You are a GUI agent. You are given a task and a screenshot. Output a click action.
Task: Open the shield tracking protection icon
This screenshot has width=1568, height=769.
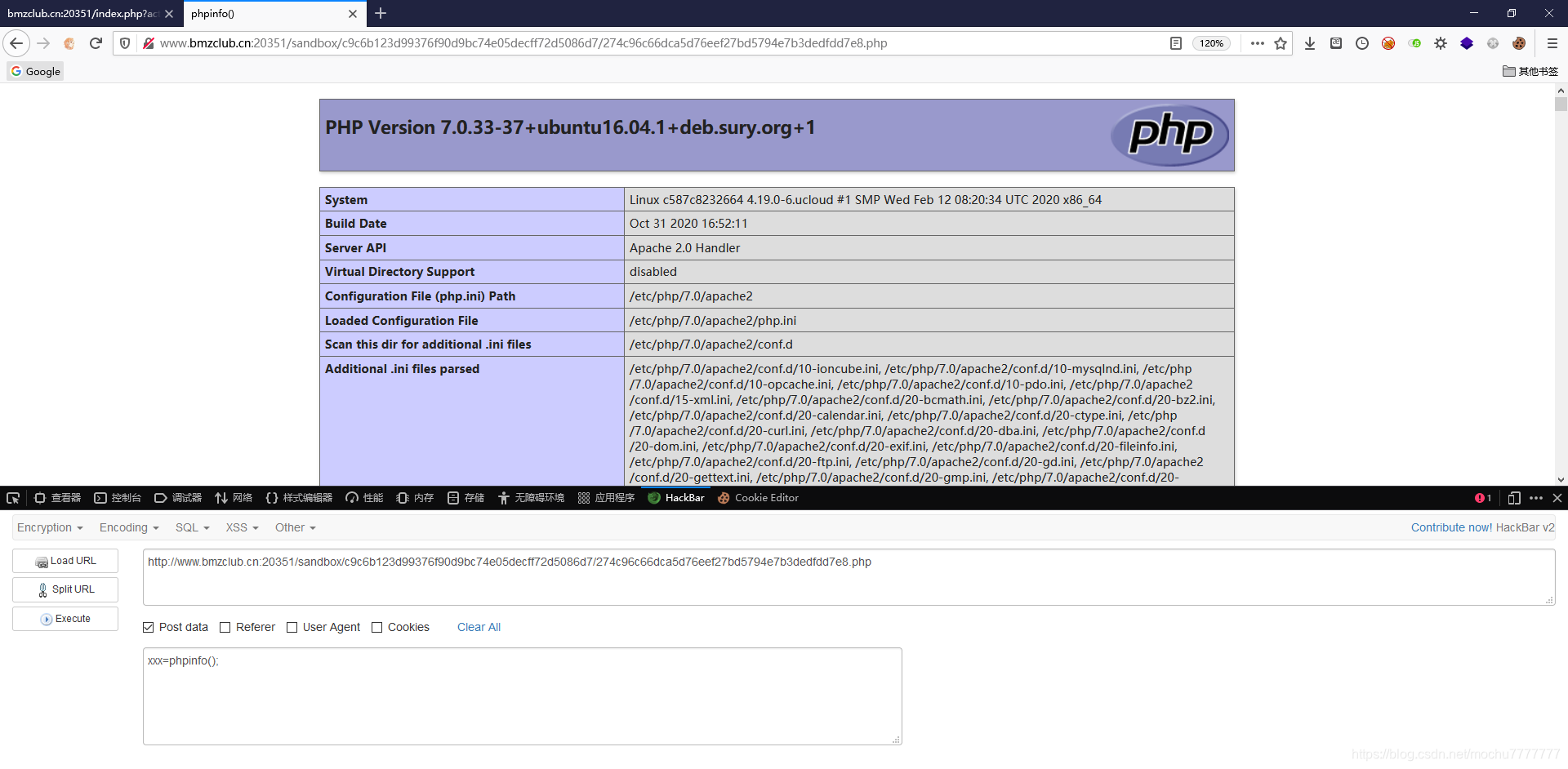pyautogui.click(x=125, y=43)
